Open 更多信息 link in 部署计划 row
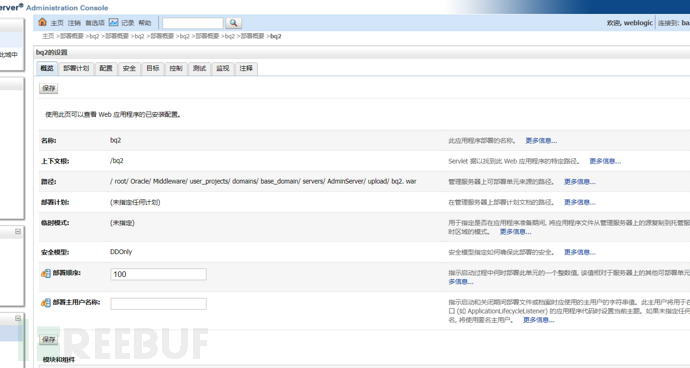Viewport: 690px width, 368px height. pos(580,202)
